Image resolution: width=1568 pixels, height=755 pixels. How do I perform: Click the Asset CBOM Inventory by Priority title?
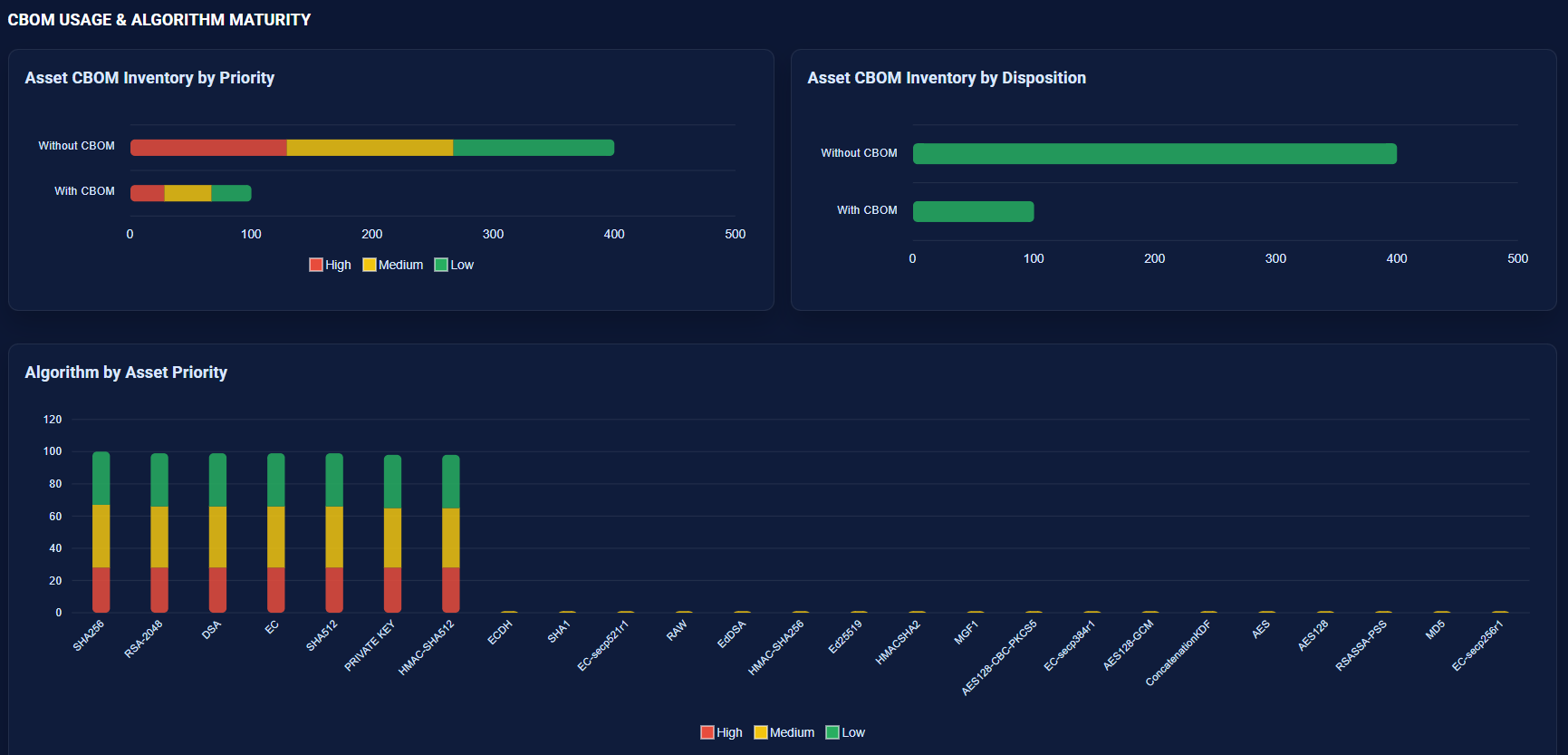point(149,78)
